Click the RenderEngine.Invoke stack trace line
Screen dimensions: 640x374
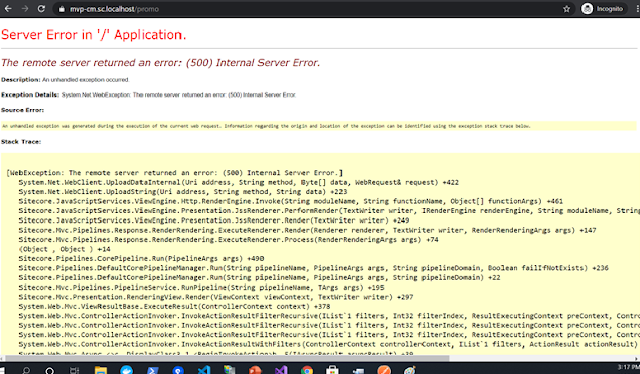tap(291, 201)
